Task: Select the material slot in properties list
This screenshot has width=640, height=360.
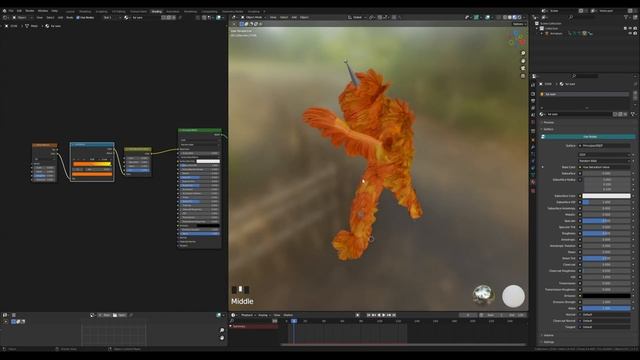Action: [585, 94]
